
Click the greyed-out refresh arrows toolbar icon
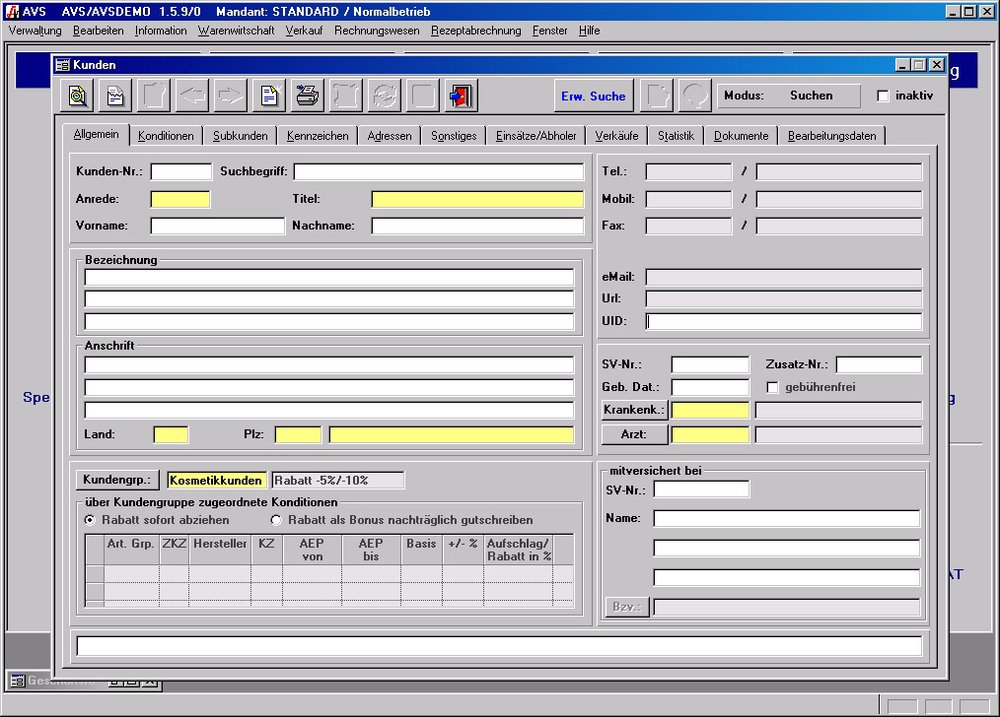pos(384,96)
